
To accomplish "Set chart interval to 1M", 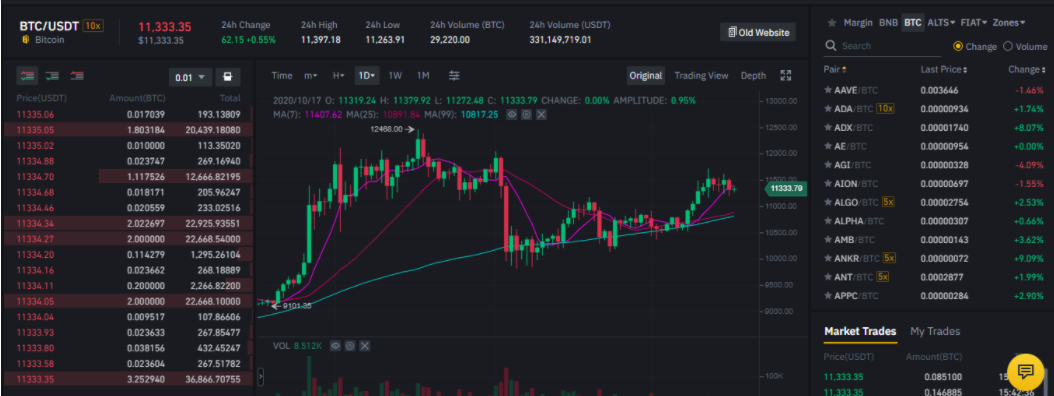I will 423,76.
